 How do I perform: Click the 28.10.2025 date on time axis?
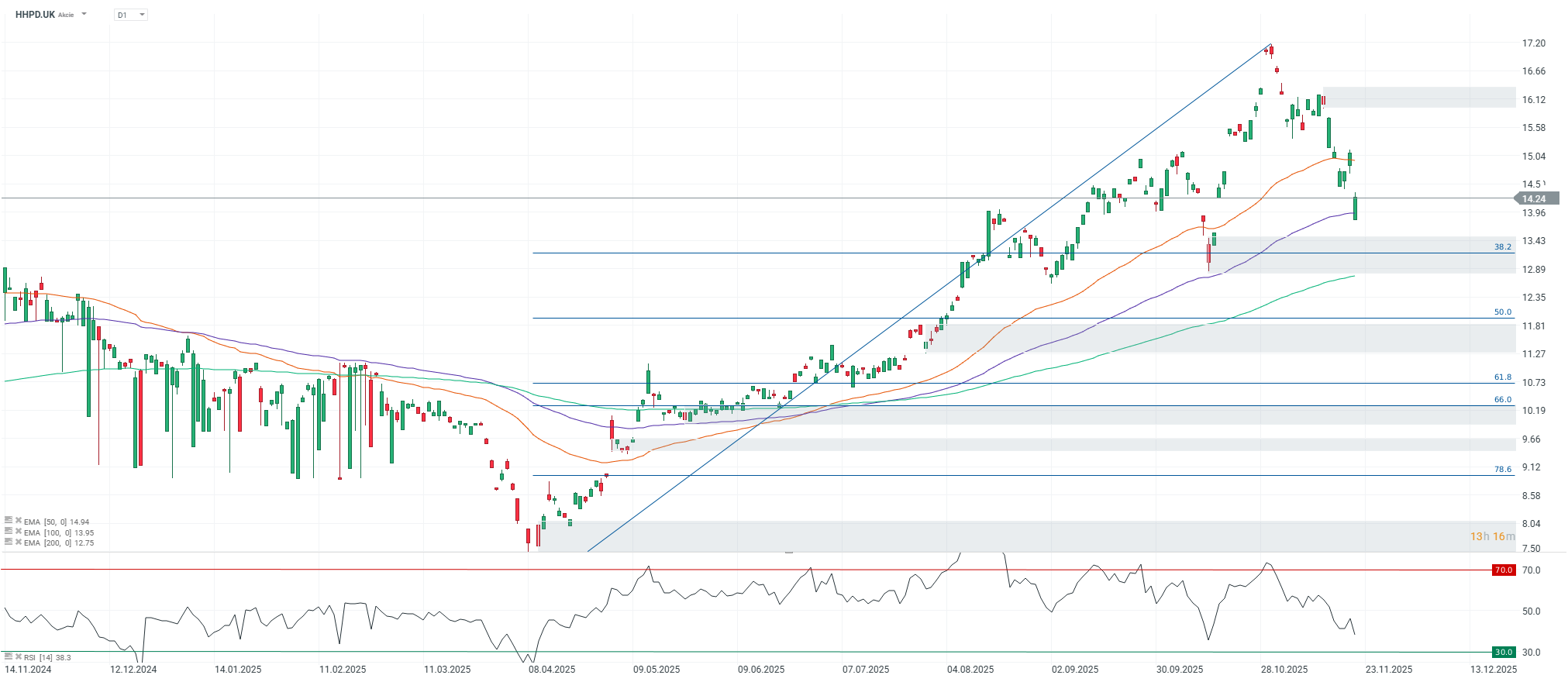pos(1284,670)
